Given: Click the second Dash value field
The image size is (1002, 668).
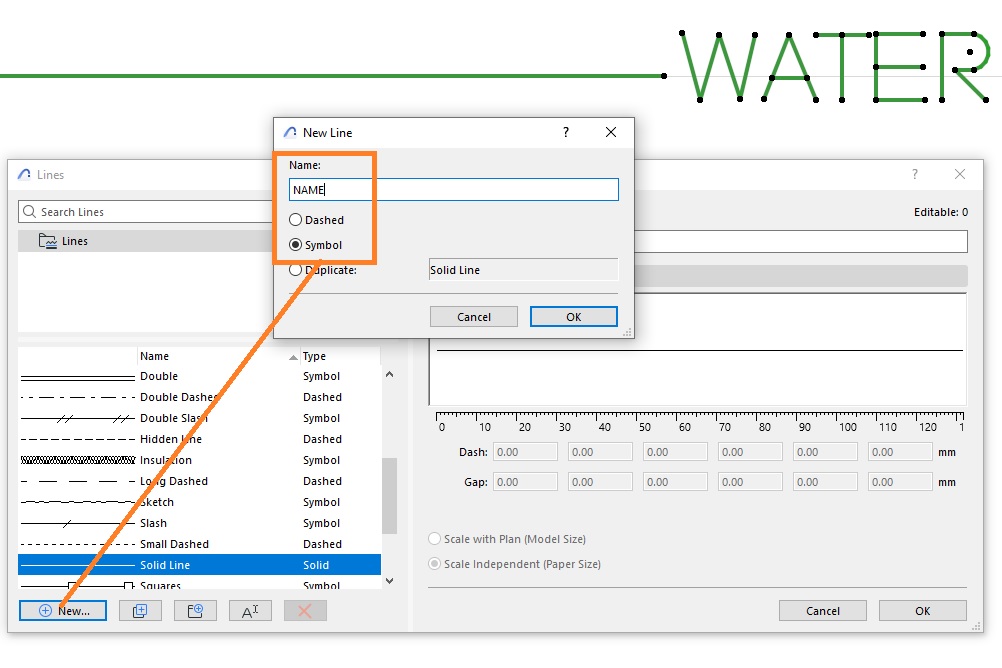Looking at the screenshot, I should 600,452.
